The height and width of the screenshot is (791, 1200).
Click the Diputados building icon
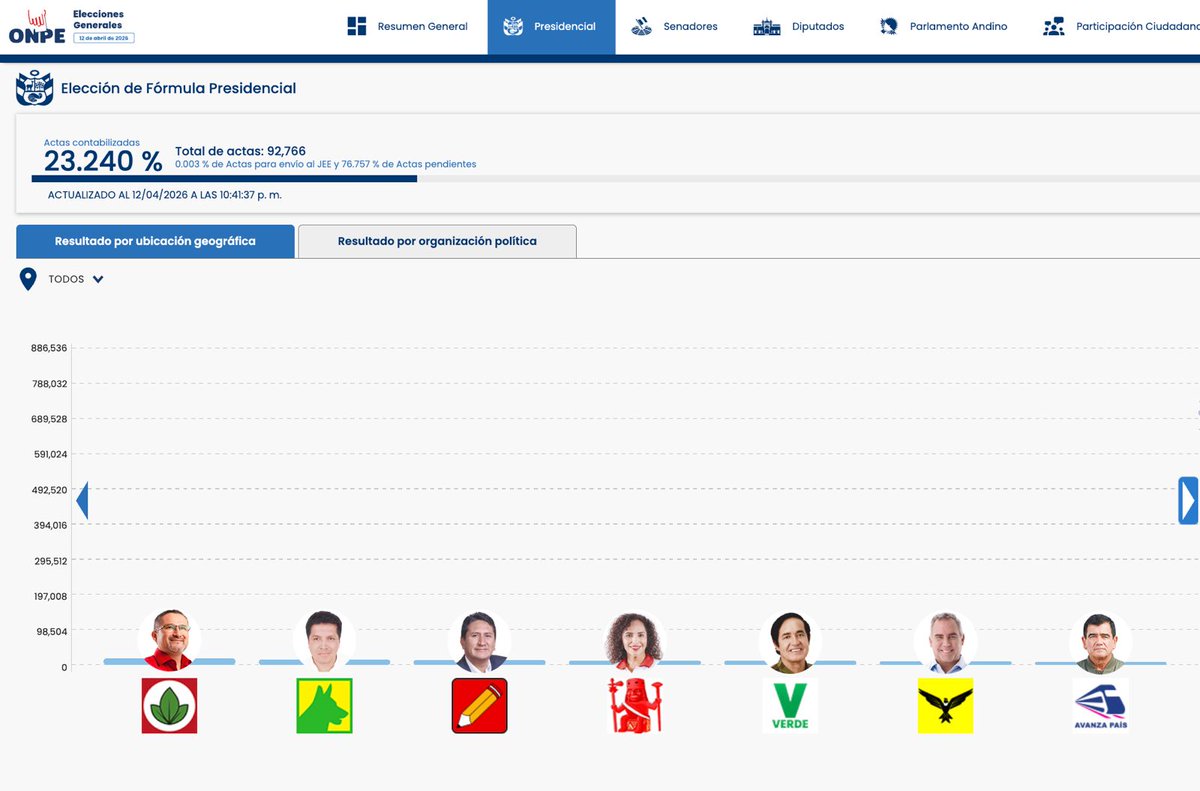766,27
